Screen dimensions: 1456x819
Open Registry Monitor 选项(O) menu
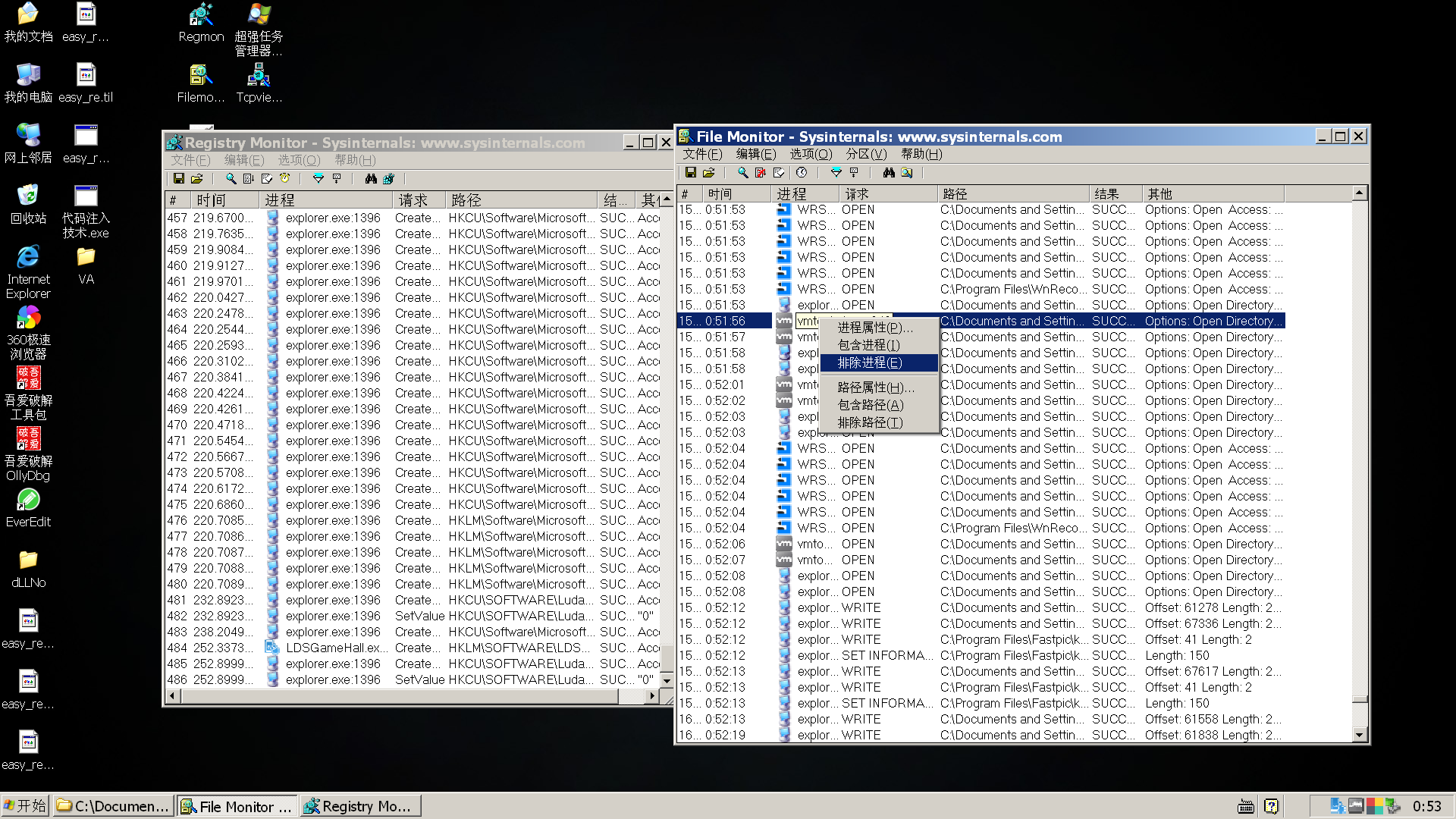tap(299, 160)
